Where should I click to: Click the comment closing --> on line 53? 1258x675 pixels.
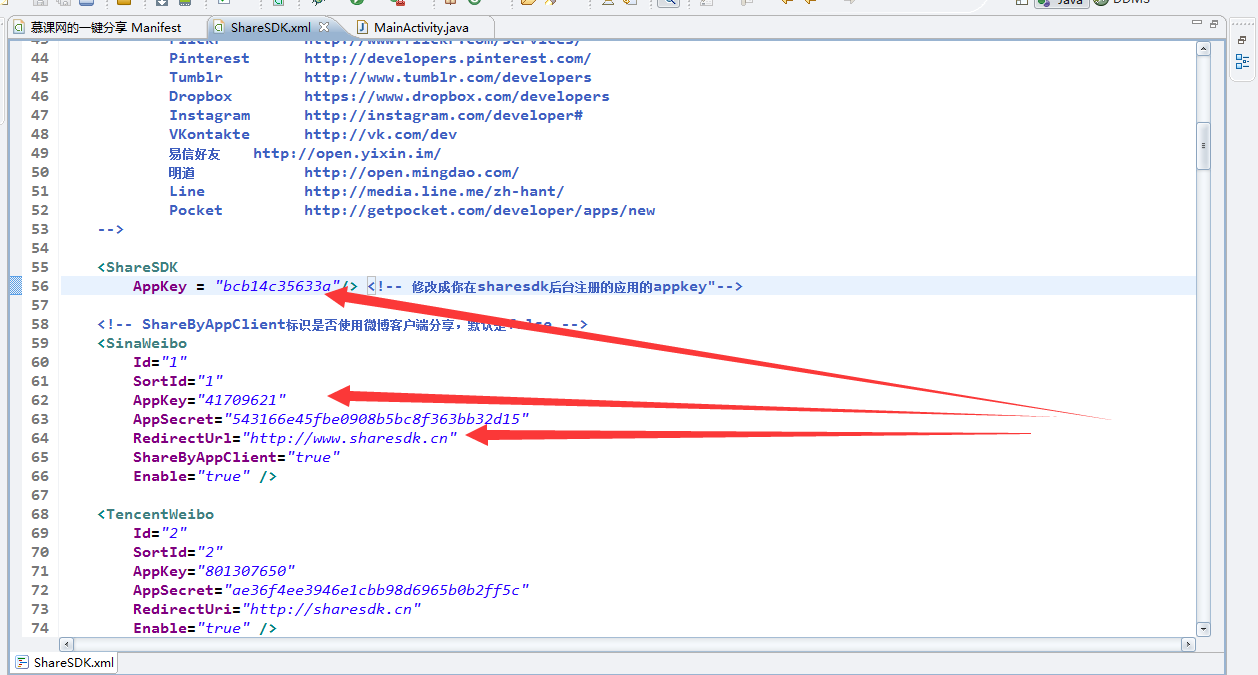pyautogui.click(x=110, y=229)
